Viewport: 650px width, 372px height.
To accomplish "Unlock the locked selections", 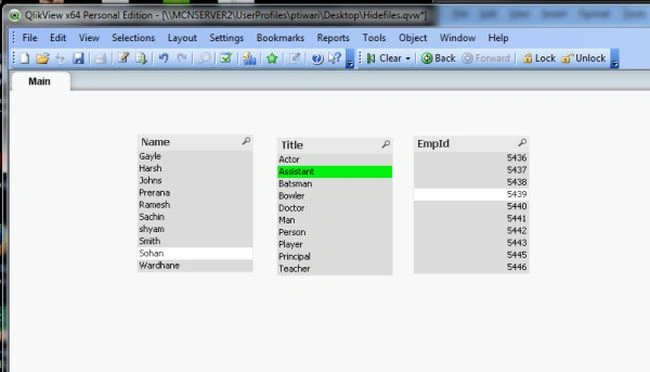I will coord(583,58).
